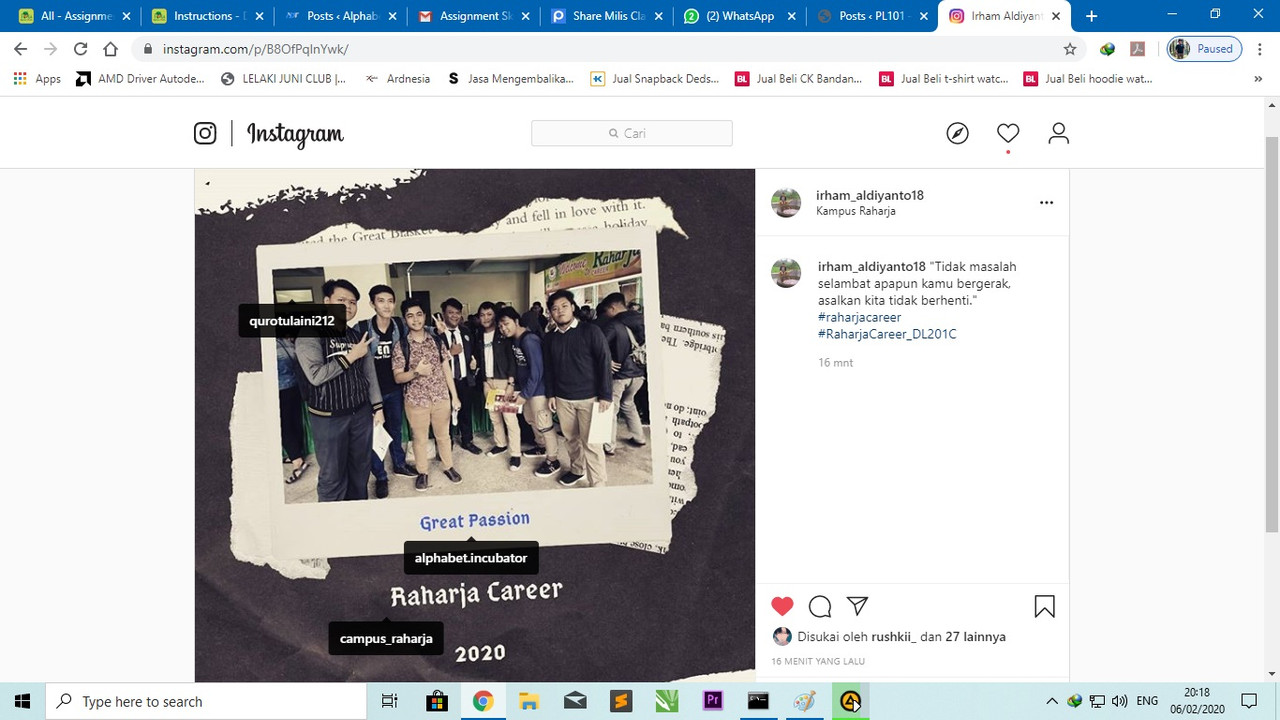The height and width of the screenshot is (720, 1280).
Task: Switch to Posts ‹ Alphab tab
Action: pos(340,16)
